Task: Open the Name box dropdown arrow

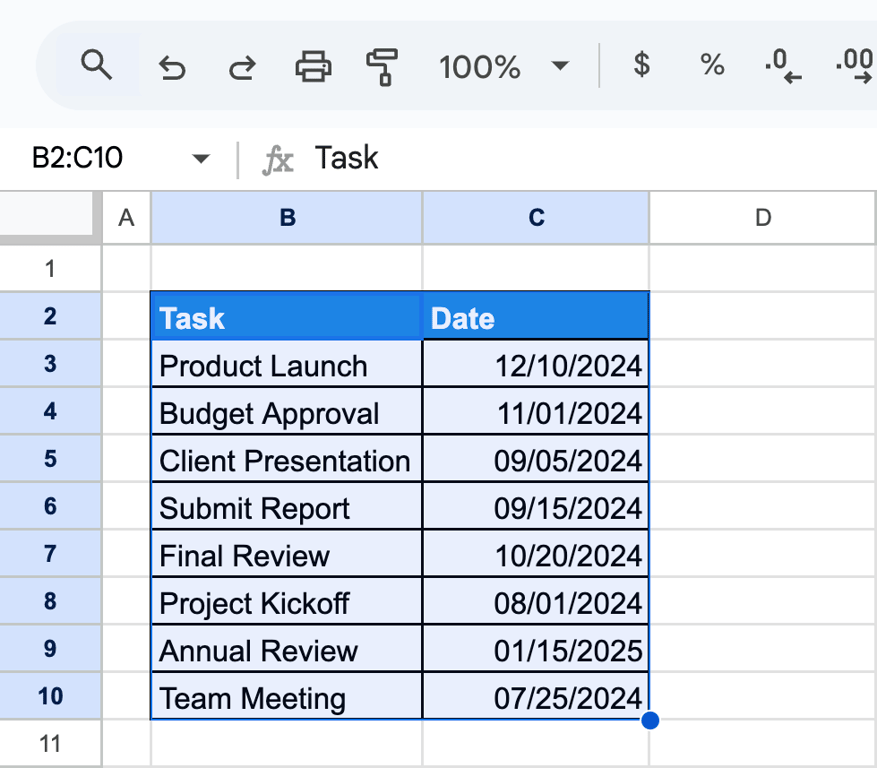Action: pos(200,159)
